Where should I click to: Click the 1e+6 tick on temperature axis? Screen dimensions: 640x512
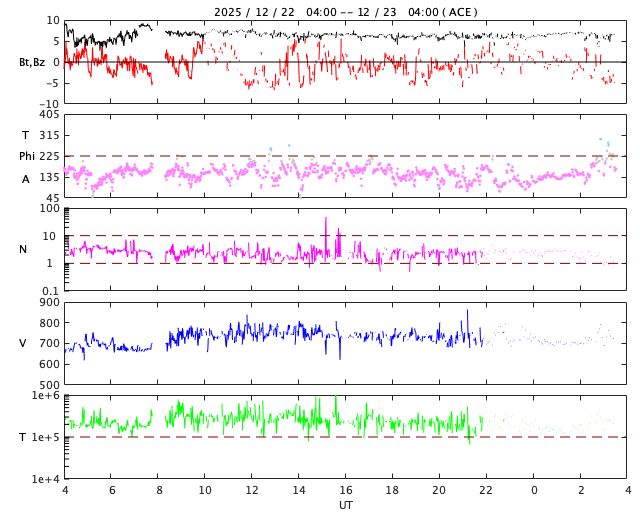(46, 396)
